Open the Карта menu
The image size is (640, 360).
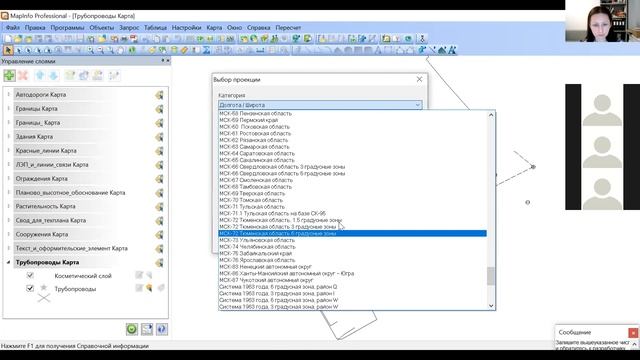click(214, 27)
